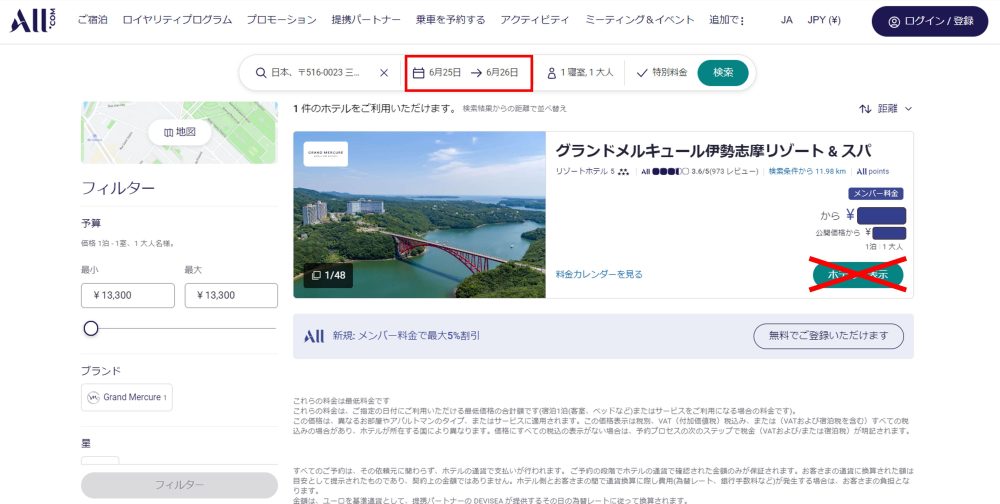The image size is (1000, 504).
Task: Click the メンバー料金 badge
Action: pyautogui.click(x=876, y=193)
